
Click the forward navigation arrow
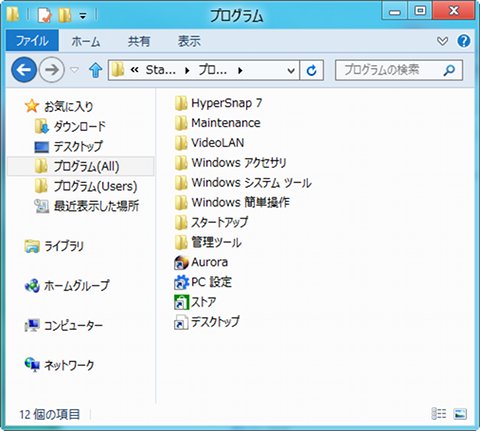coord(51,70)
